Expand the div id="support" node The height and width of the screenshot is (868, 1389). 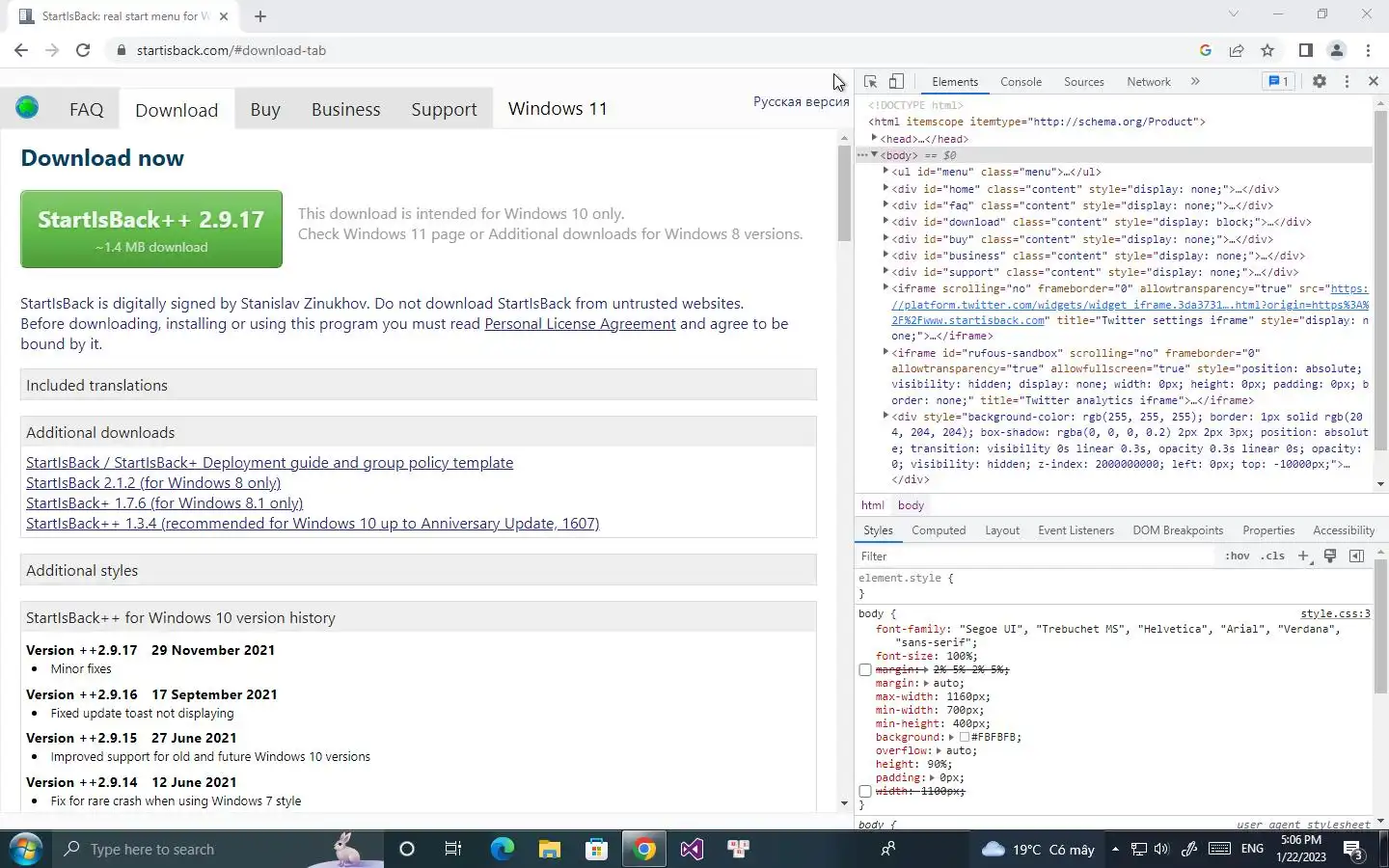tap(885, 272)
